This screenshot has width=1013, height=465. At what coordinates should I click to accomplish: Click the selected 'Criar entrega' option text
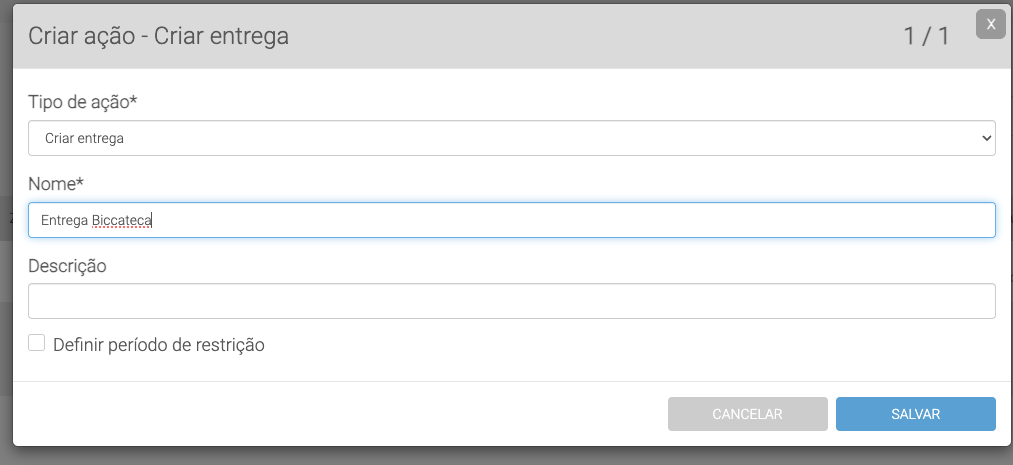85,138
